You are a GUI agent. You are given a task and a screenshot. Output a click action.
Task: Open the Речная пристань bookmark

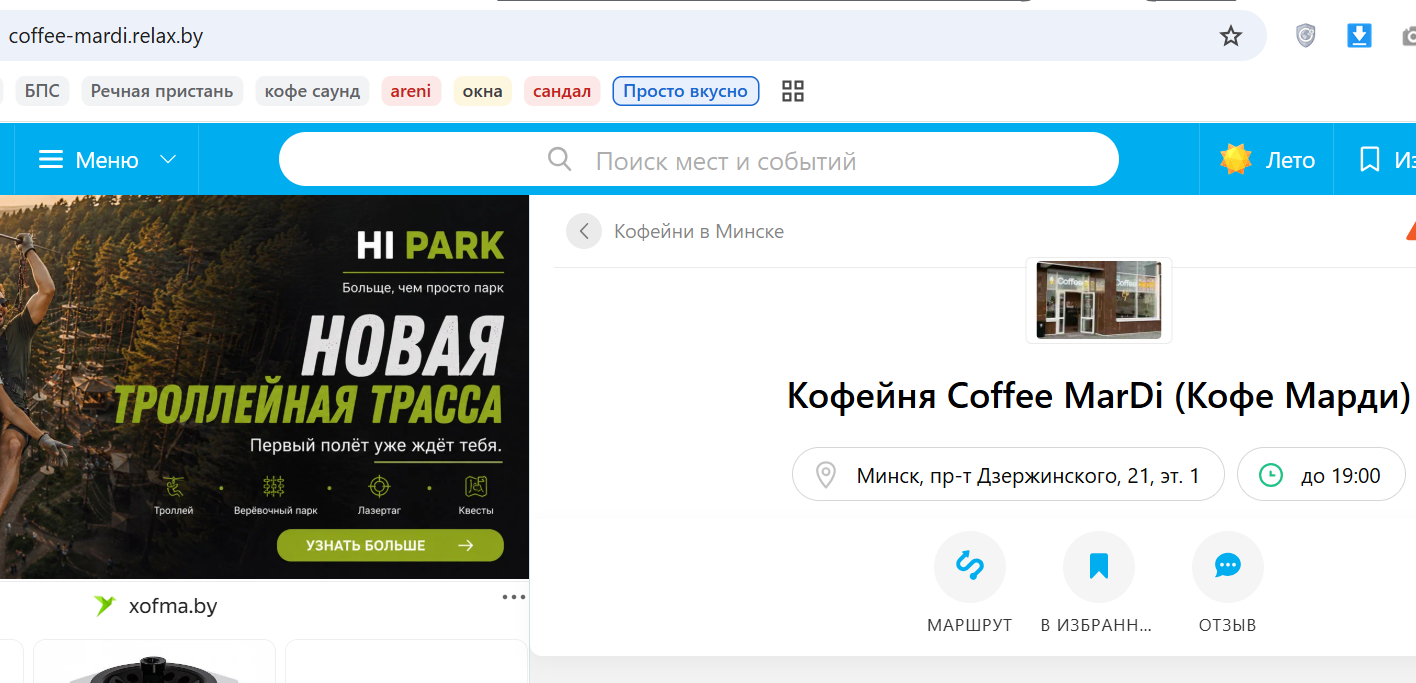tap(162, 91)
